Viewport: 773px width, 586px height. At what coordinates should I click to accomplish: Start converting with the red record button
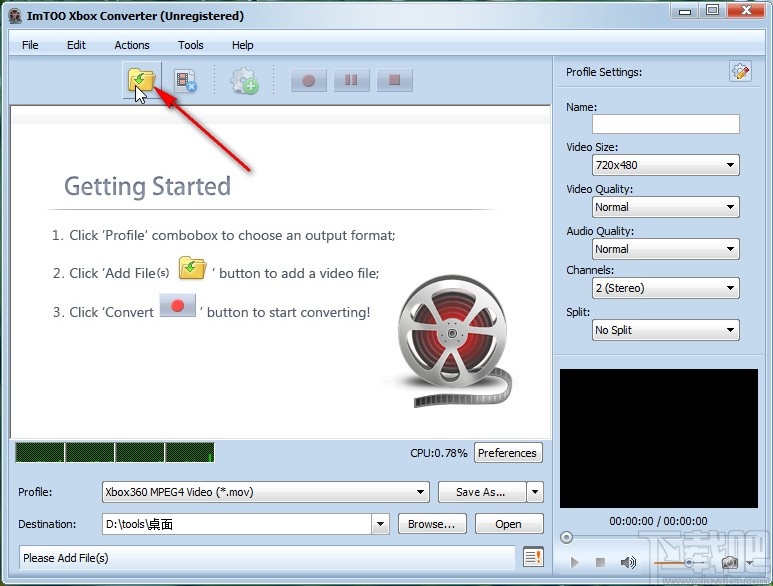click(309, 80)
